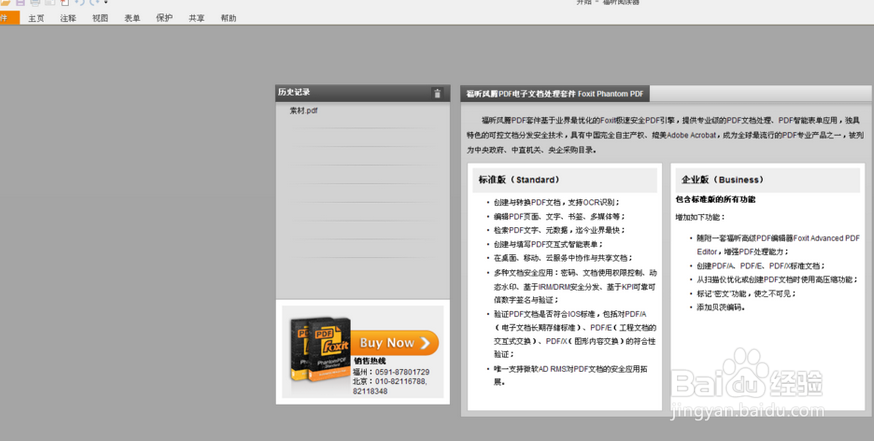This screenshot has width=874, height=441.
Task: Click the 在桌面、移动、云服务中协作 bullet
Action: point(563,258)
